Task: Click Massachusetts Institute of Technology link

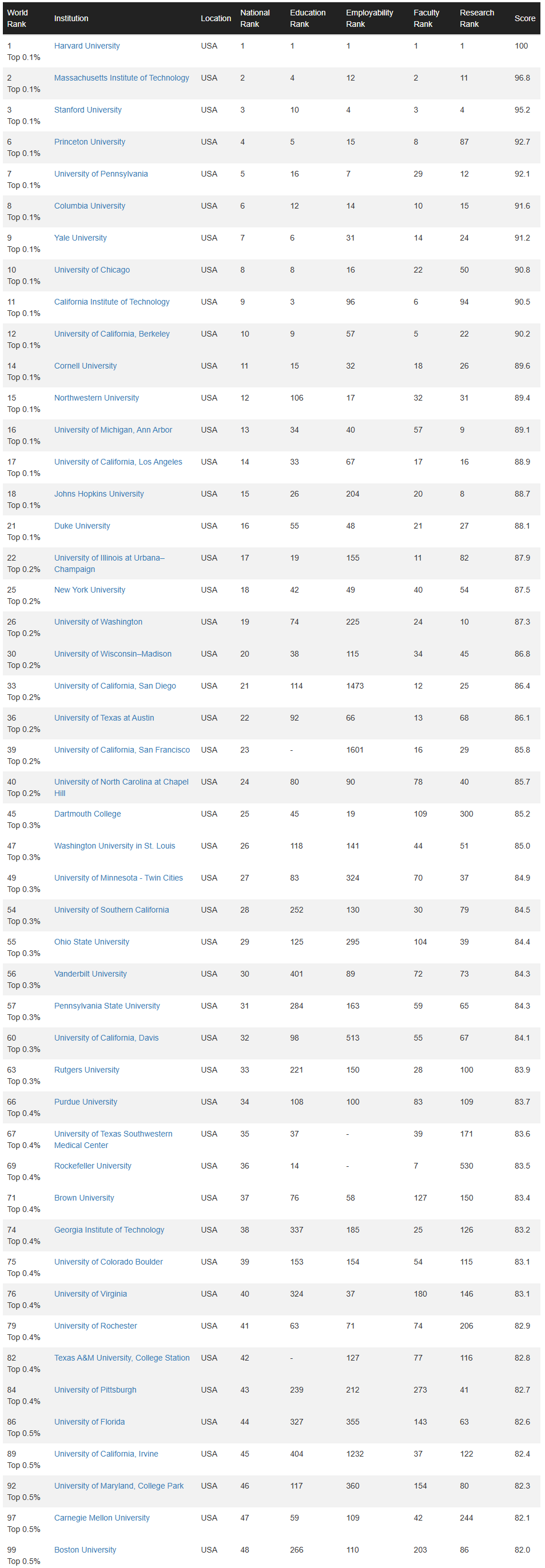Action: tap(121, 78)
